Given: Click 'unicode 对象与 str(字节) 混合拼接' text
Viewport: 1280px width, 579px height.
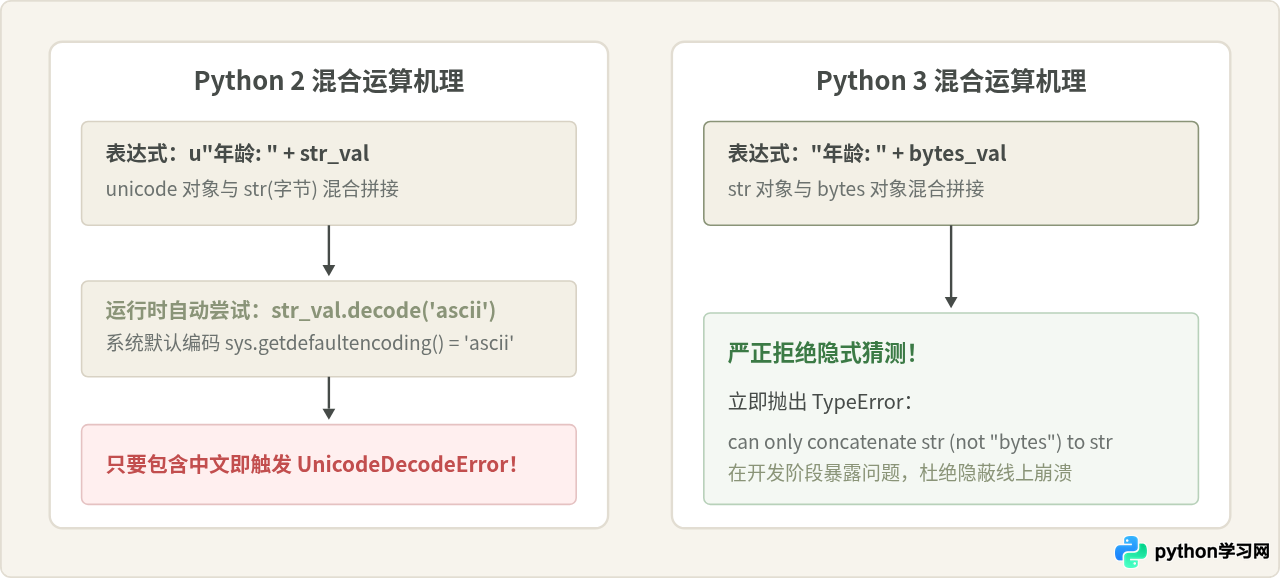Looking at the screenshot, I should pos(253,188).
